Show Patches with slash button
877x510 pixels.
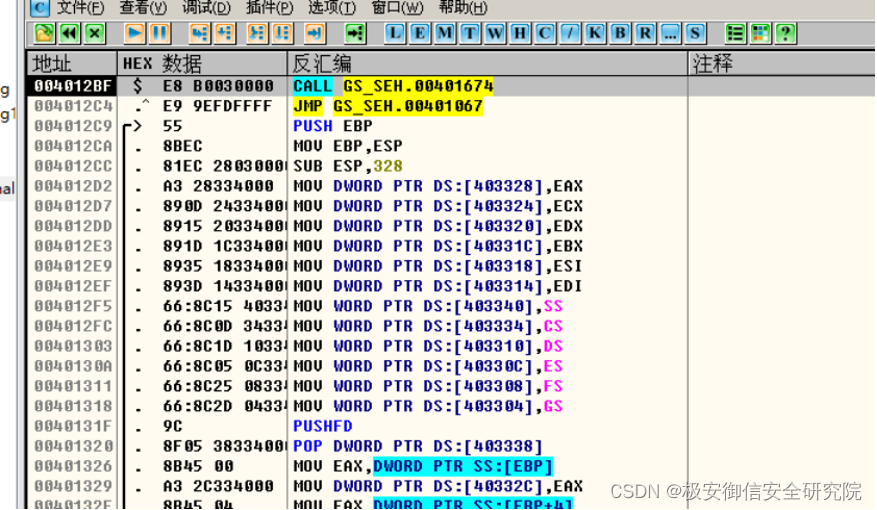tap(570, 34)
